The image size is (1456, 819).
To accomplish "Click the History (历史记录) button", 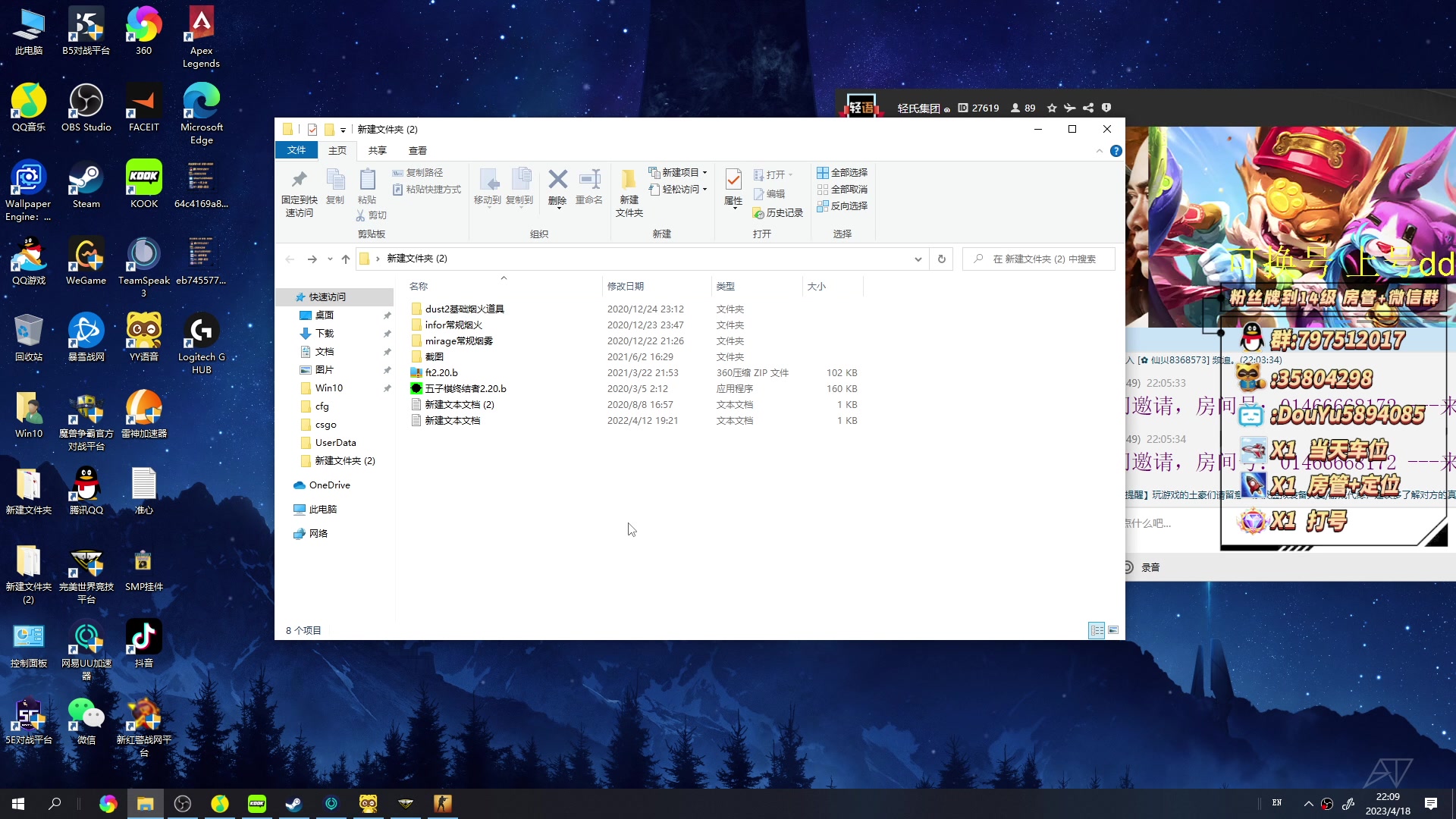I will (778, 213).
